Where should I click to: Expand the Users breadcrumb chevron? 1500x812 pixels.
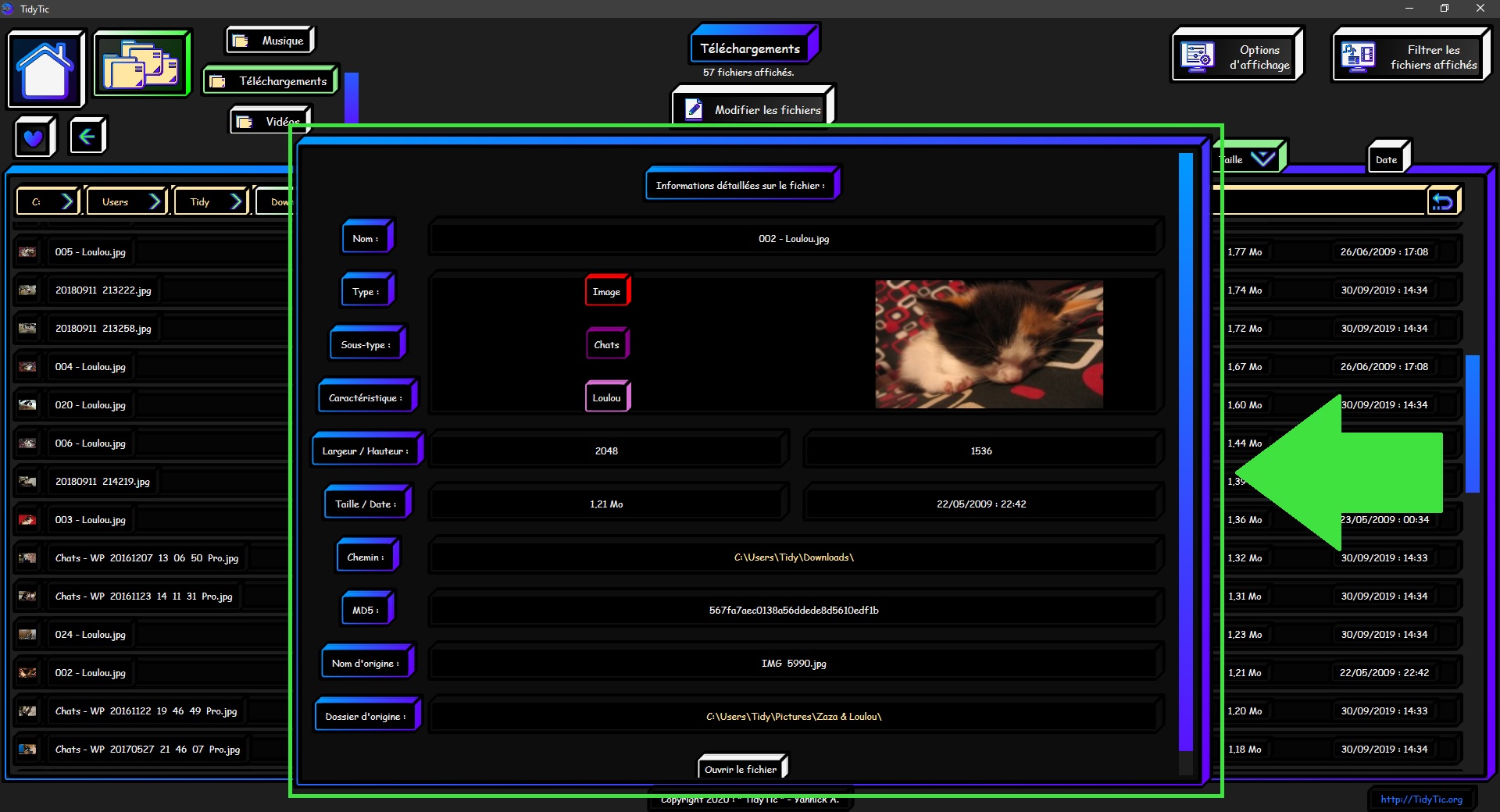[155, 202]
